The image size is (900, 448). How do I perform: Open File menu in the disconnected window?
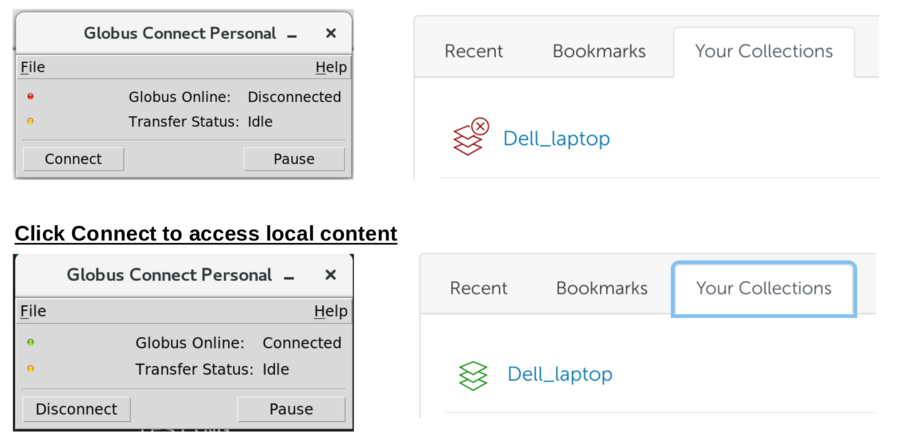[x=33, y=67]
